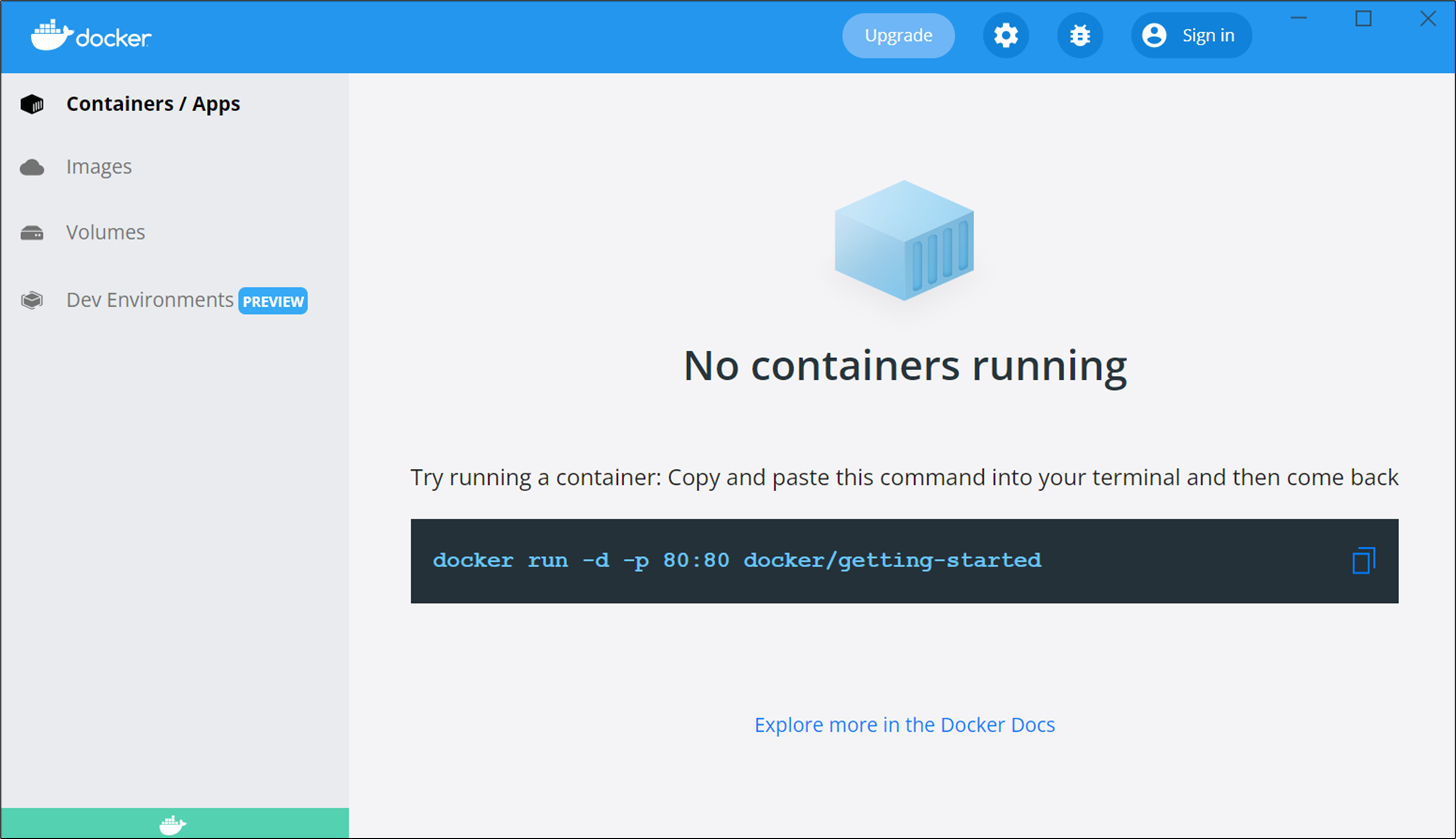The width and height of the screenshot is (1456, 839).
Task: Switch to the Images section
Action: pos(99,167)
